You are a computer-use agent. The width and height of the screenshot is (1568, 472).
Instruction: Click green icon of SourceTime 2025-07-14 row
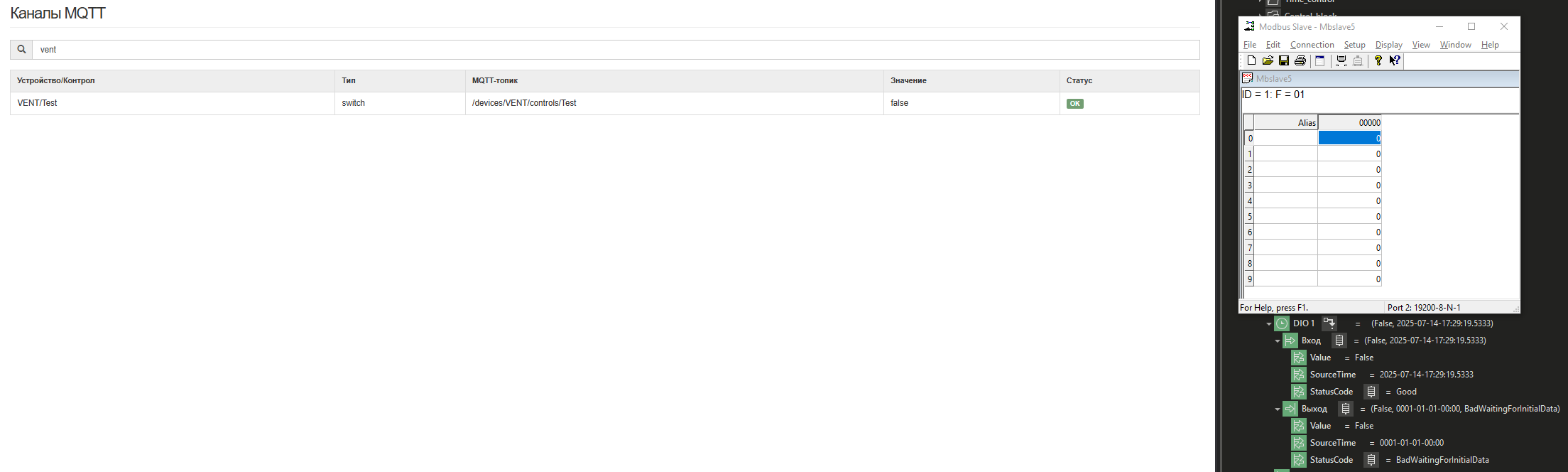click(x=1299, y=375)
